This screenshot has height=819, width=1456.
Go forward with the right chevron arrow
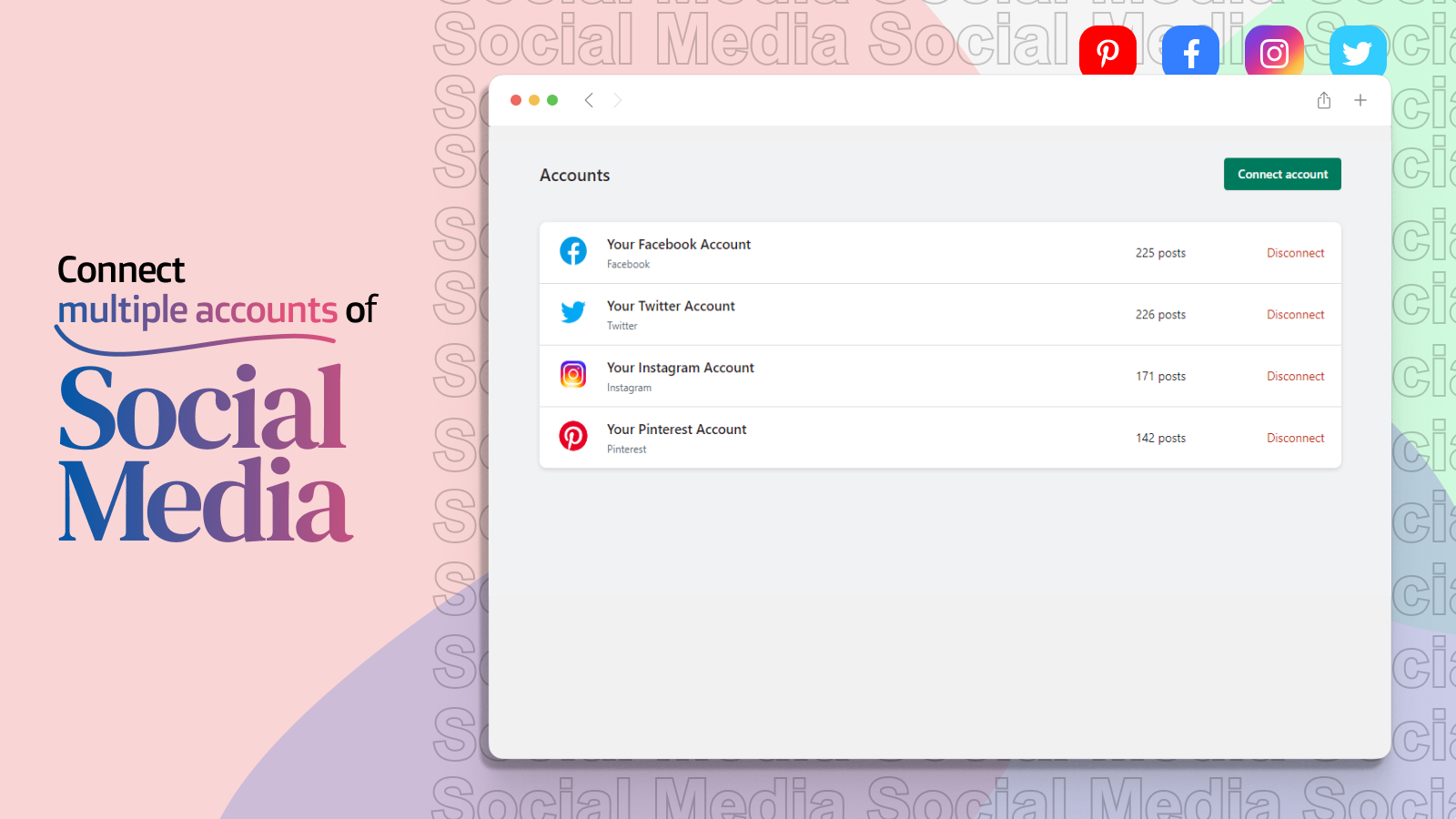point(618,100)
